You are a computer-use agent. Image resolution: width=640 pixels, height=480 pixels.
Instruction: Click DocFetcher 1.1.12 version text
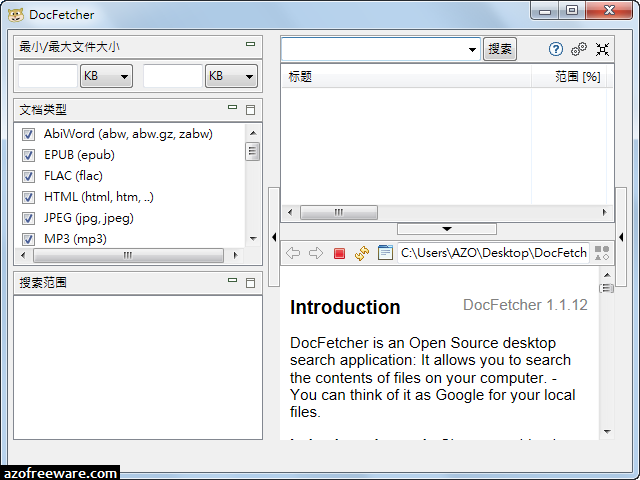tap(525, 305)
